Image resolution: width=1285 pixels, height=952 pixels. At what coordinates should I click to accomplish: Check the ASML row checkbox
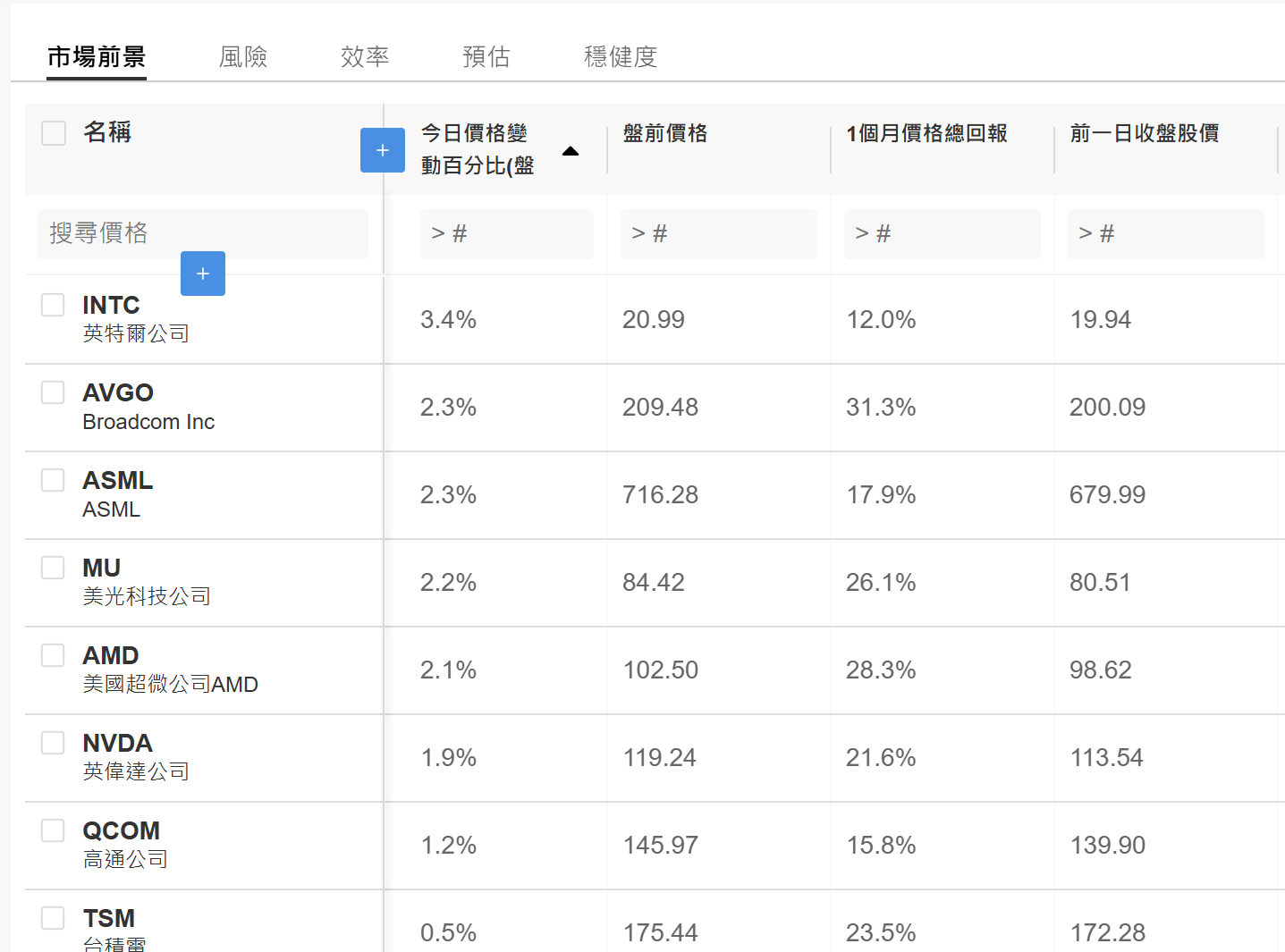coord(53,480)
